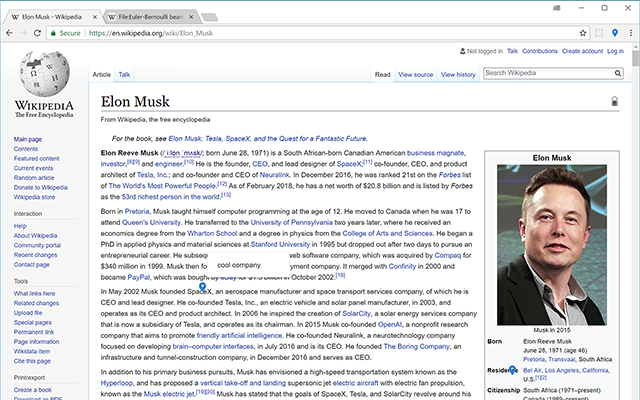640x400 pixels.
Task: Click Donate to Wikipedia
Action: 40,187
